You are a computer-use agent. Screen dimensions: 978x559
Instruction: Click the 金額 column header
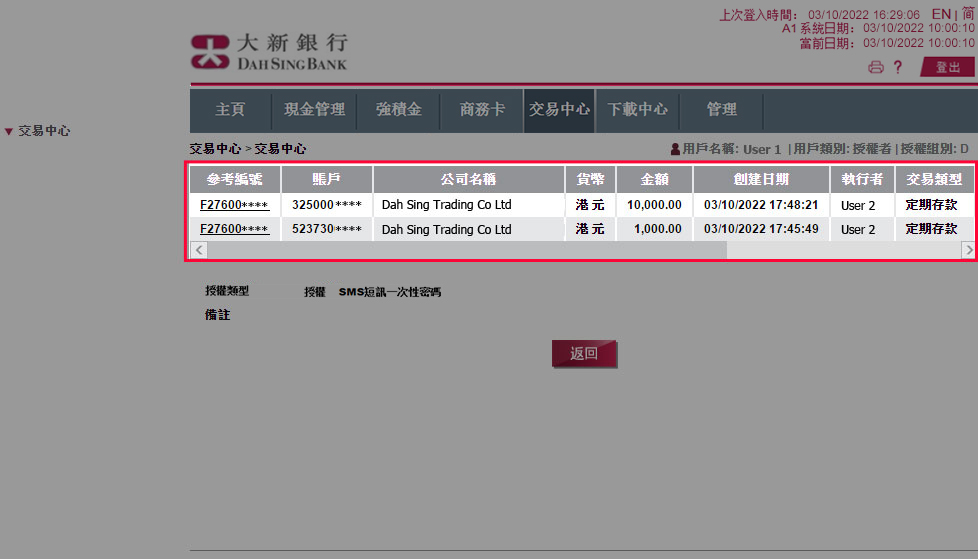pos(654,180)
